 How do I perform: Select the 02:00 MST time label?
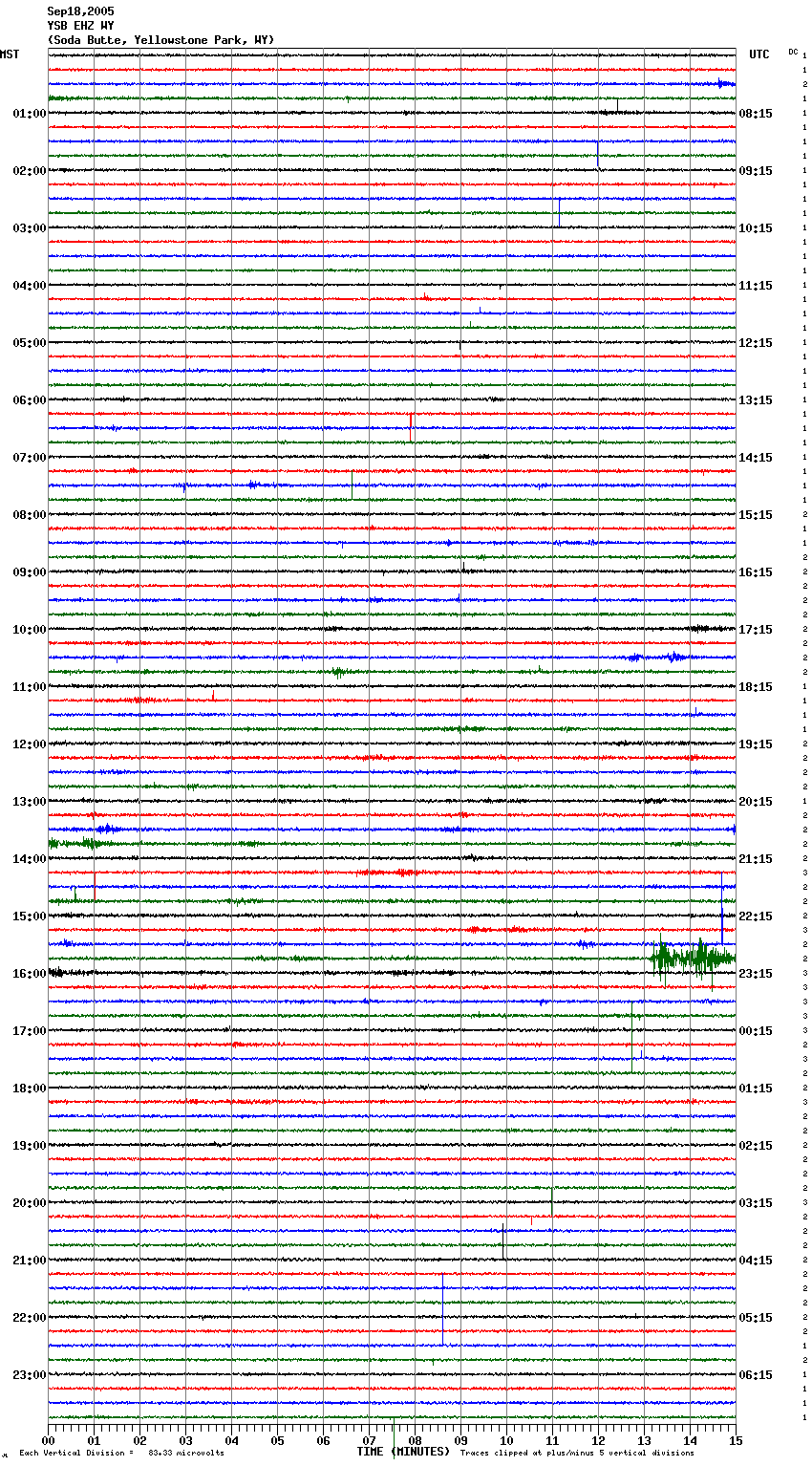click(x=30, y=171)
